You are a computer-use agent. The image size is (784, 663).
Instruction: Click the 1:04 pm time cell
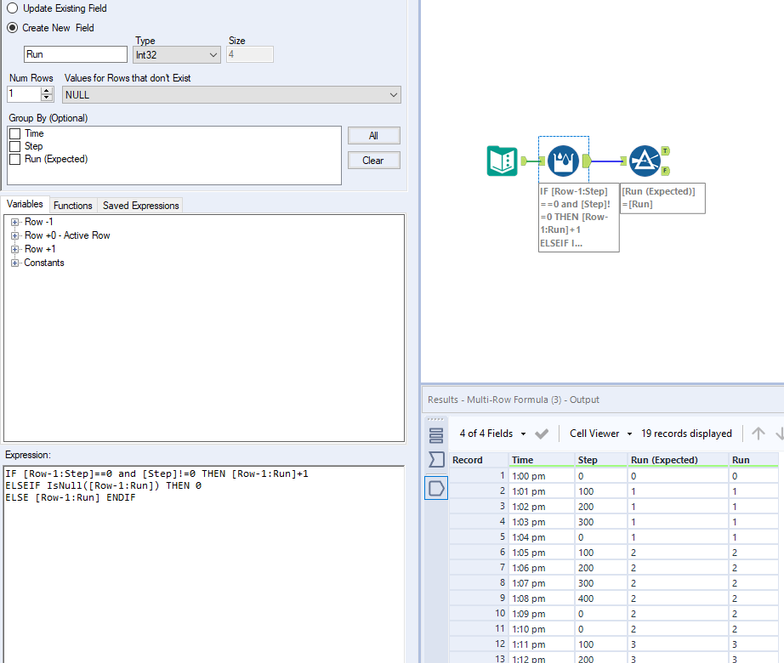tap(542, 537)
